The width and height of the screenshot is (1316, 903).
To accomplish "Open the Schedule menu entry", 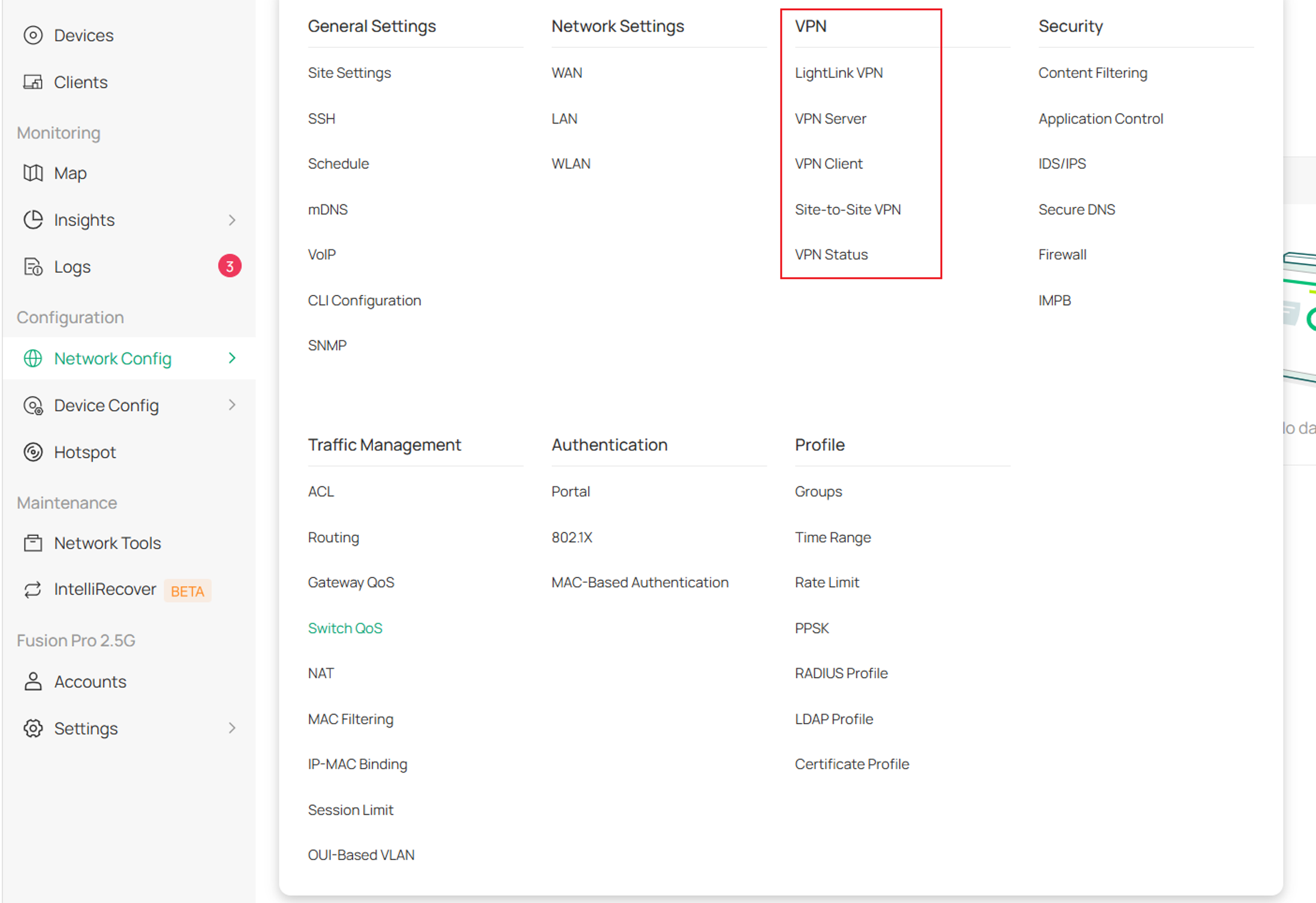I will [338, 164].
